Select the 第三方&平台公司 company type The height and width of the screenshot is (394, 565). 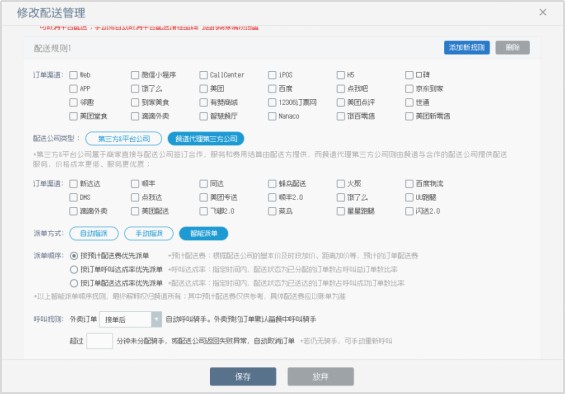[x=124, y=138]
